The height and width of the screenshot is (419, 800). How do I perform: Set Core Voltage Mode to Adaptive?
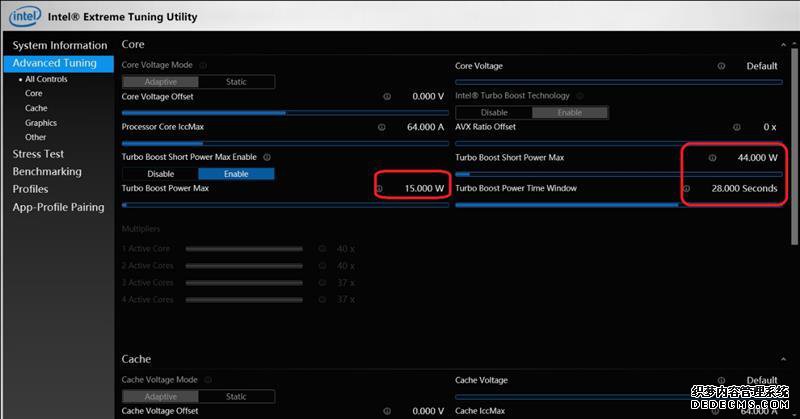(x=160, y=82)
